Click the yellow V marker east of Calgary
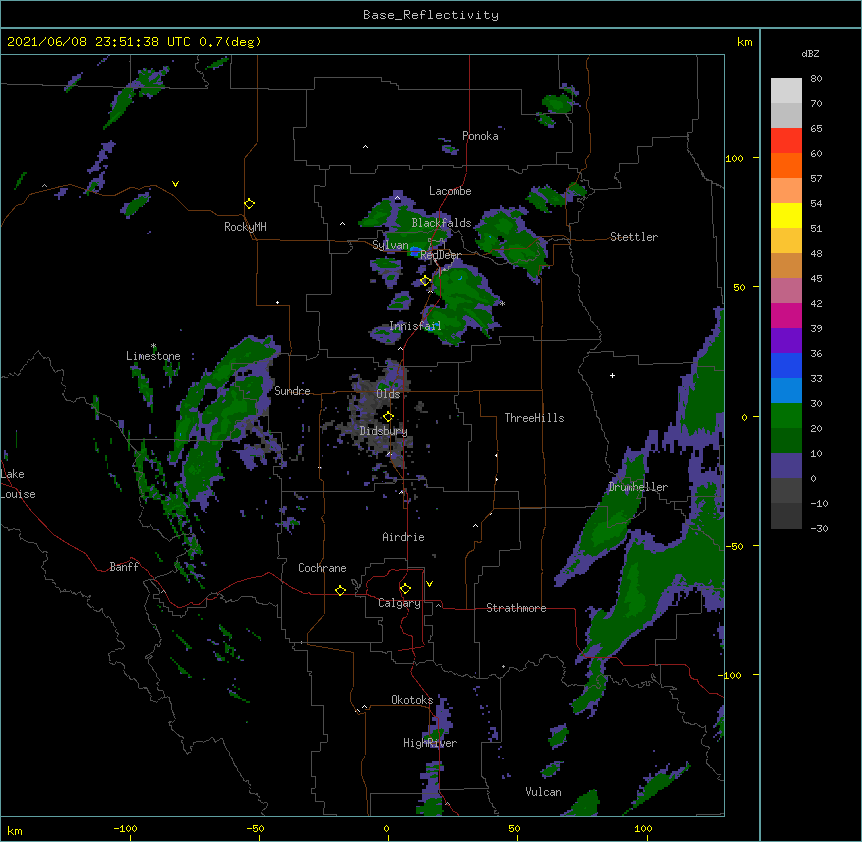 (429, 584)
